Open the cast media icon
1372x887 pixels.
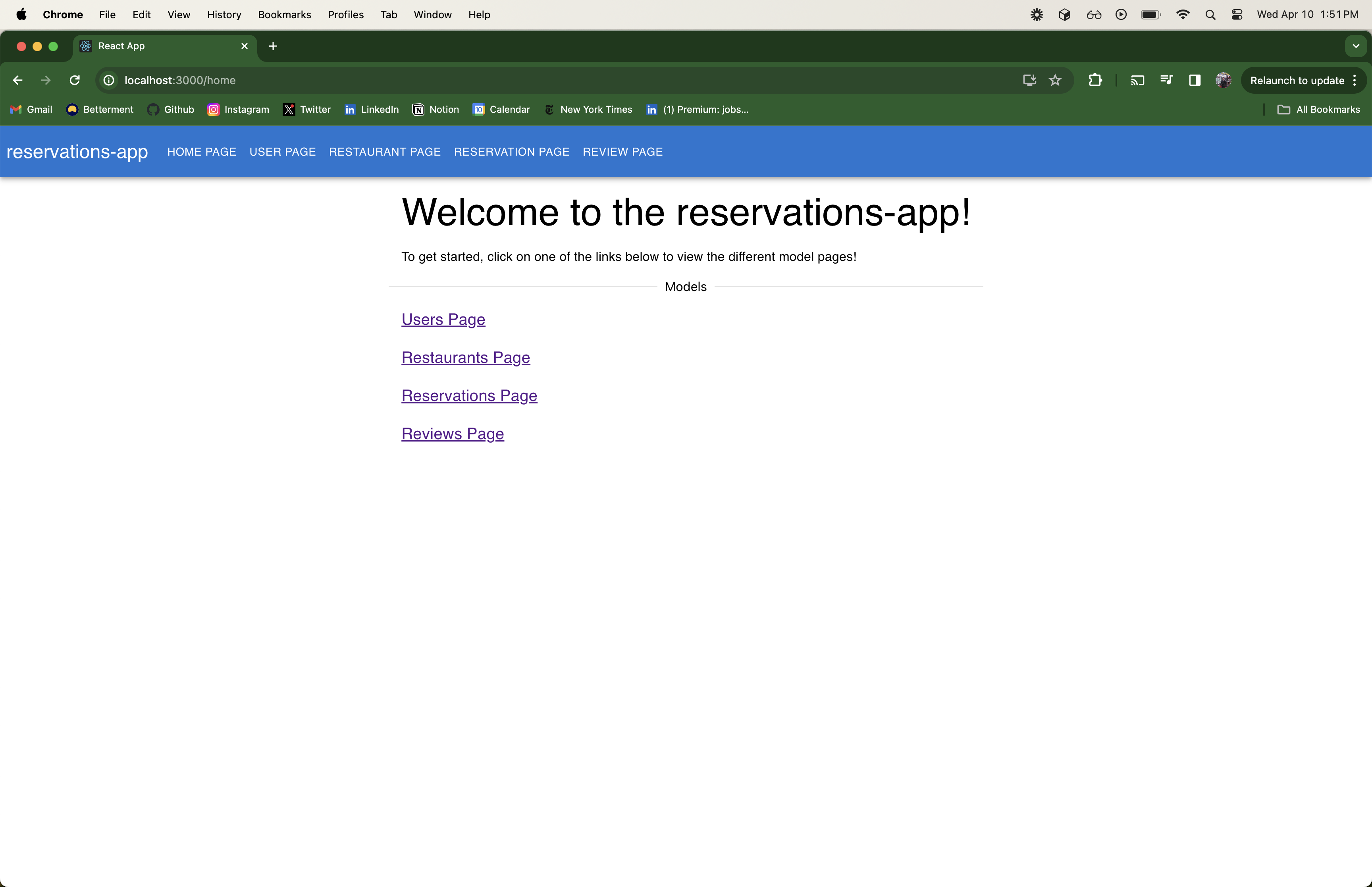tap(1137, 80)
